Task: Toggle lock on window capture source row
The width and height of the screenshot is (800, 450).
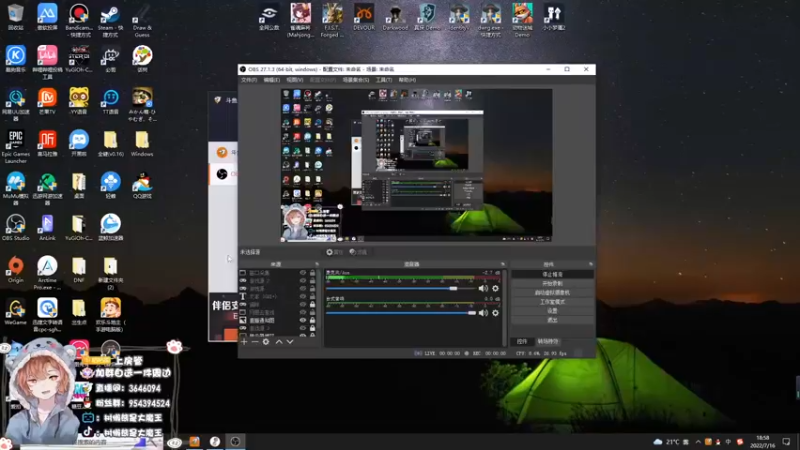Action: click(312, 273)
